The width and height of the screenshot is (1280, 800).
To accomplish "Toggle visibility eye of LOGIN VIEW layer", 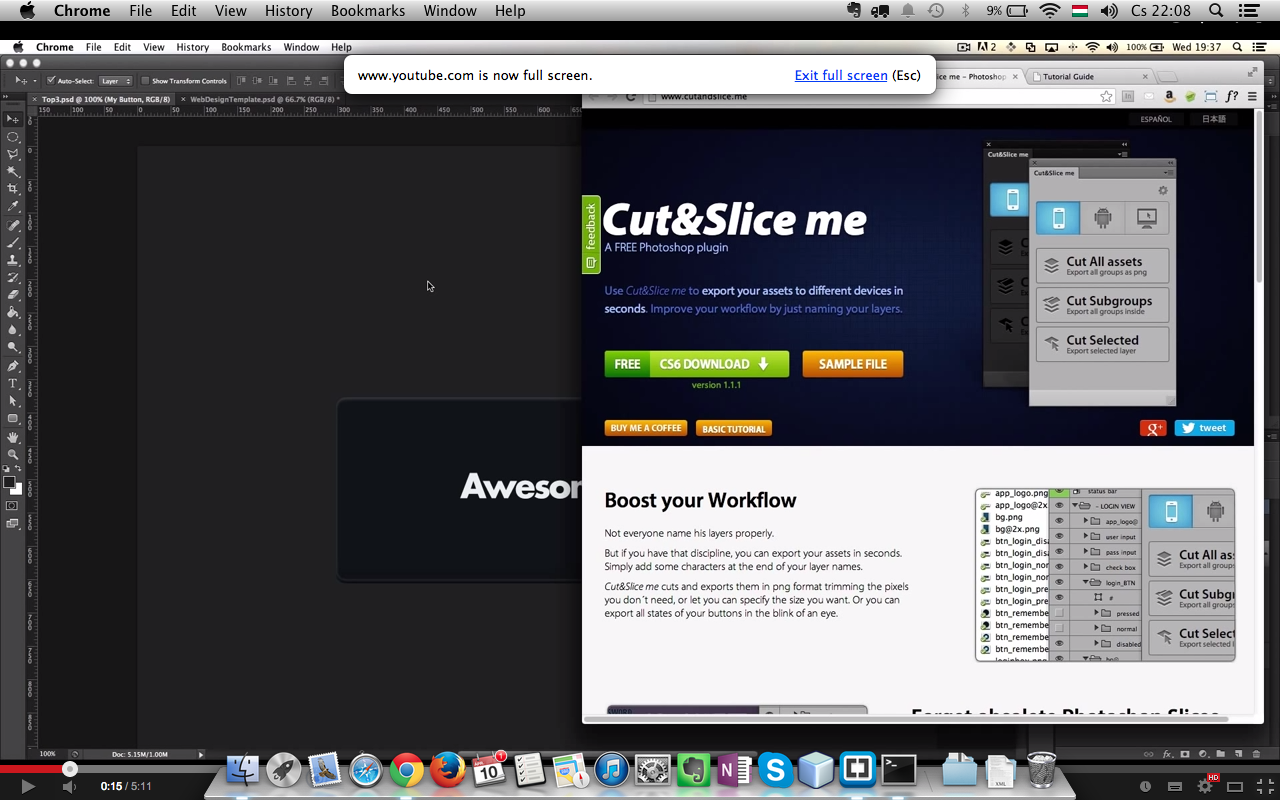I will (x=1059, y=505).
